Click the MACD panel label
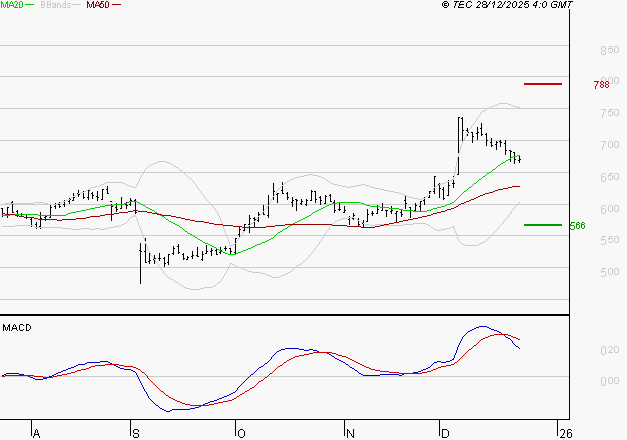Screen dimensions: 627x440 tap(17, 328)
